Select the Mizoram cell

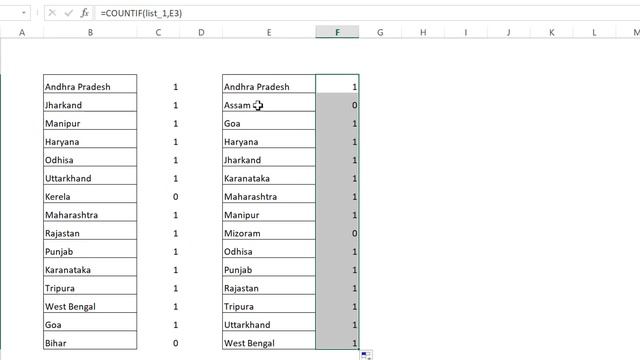coord(269,231)
